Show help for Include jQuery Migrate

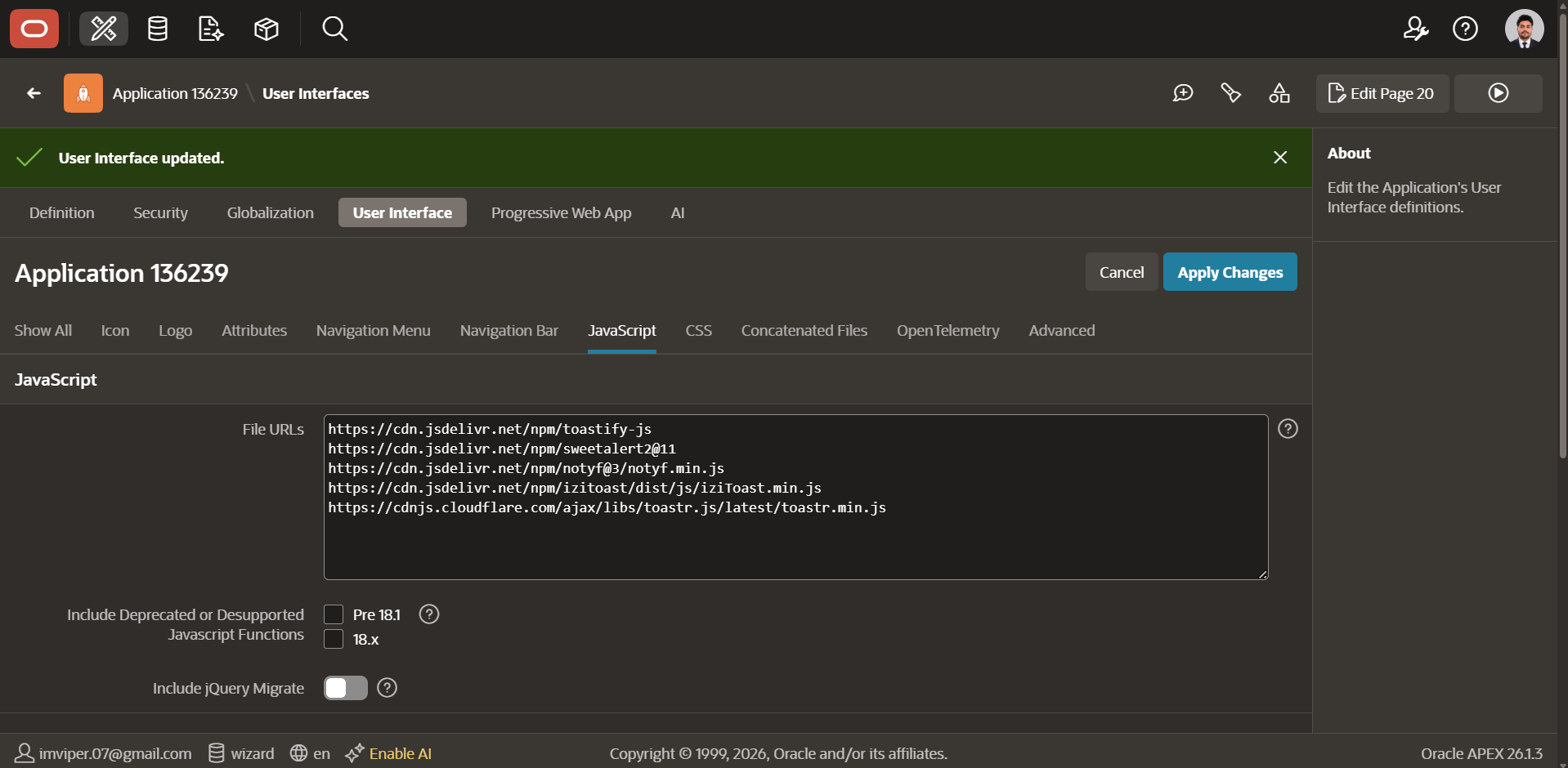[388, 688]
